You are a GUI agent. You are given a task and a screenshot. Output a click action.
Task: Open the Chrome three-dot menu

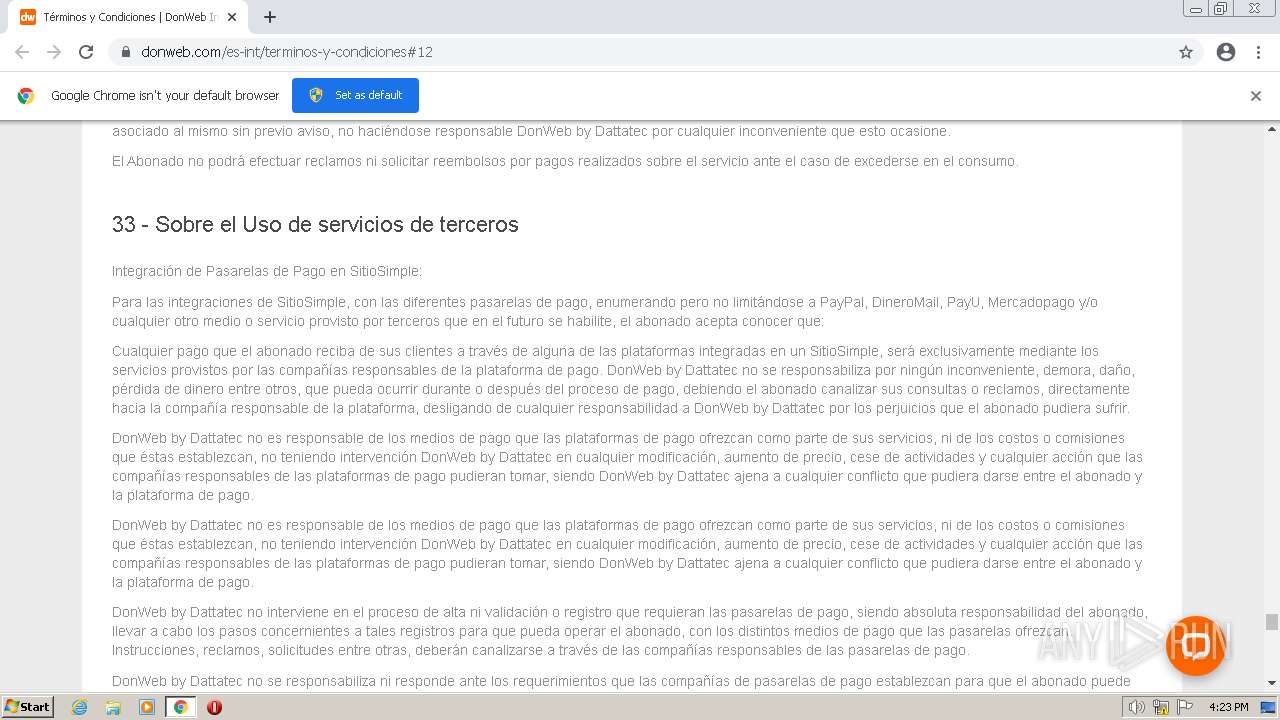click(1259, 52)
